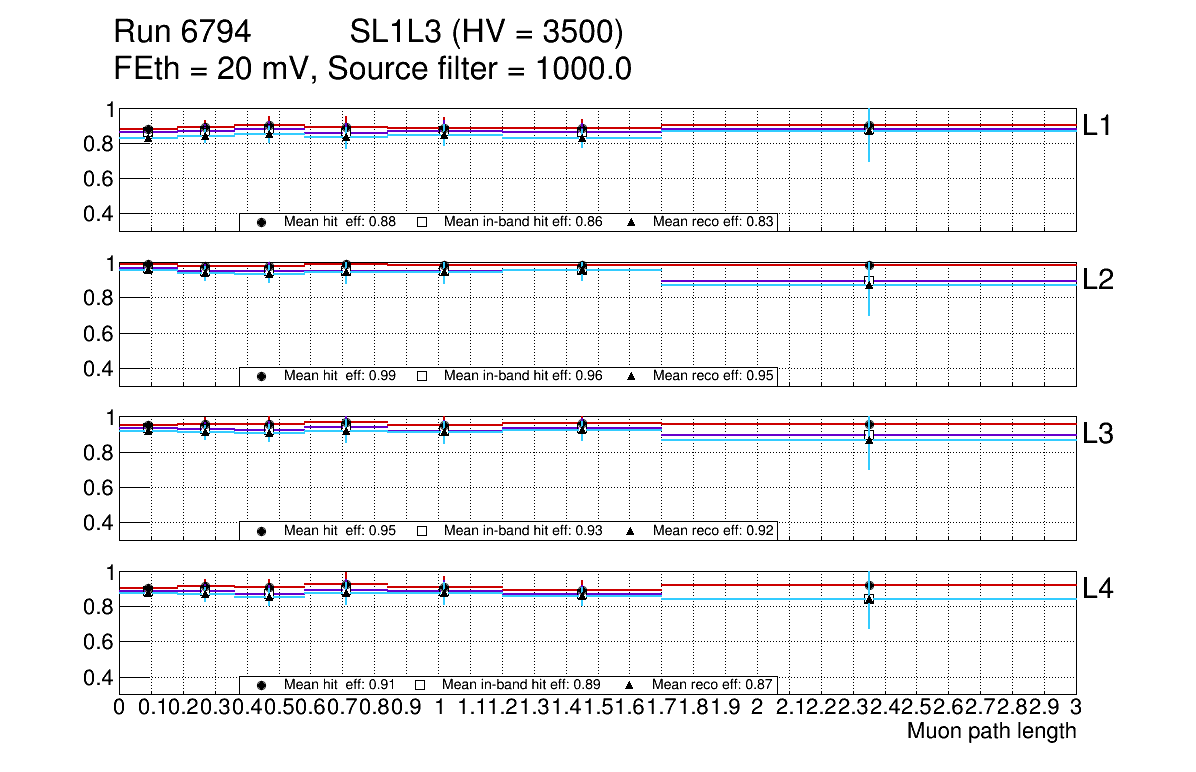Click the open square marker in L4 legend
Image resolution: width=1196 pixels, height=772 pixels.
coord(421,685)
